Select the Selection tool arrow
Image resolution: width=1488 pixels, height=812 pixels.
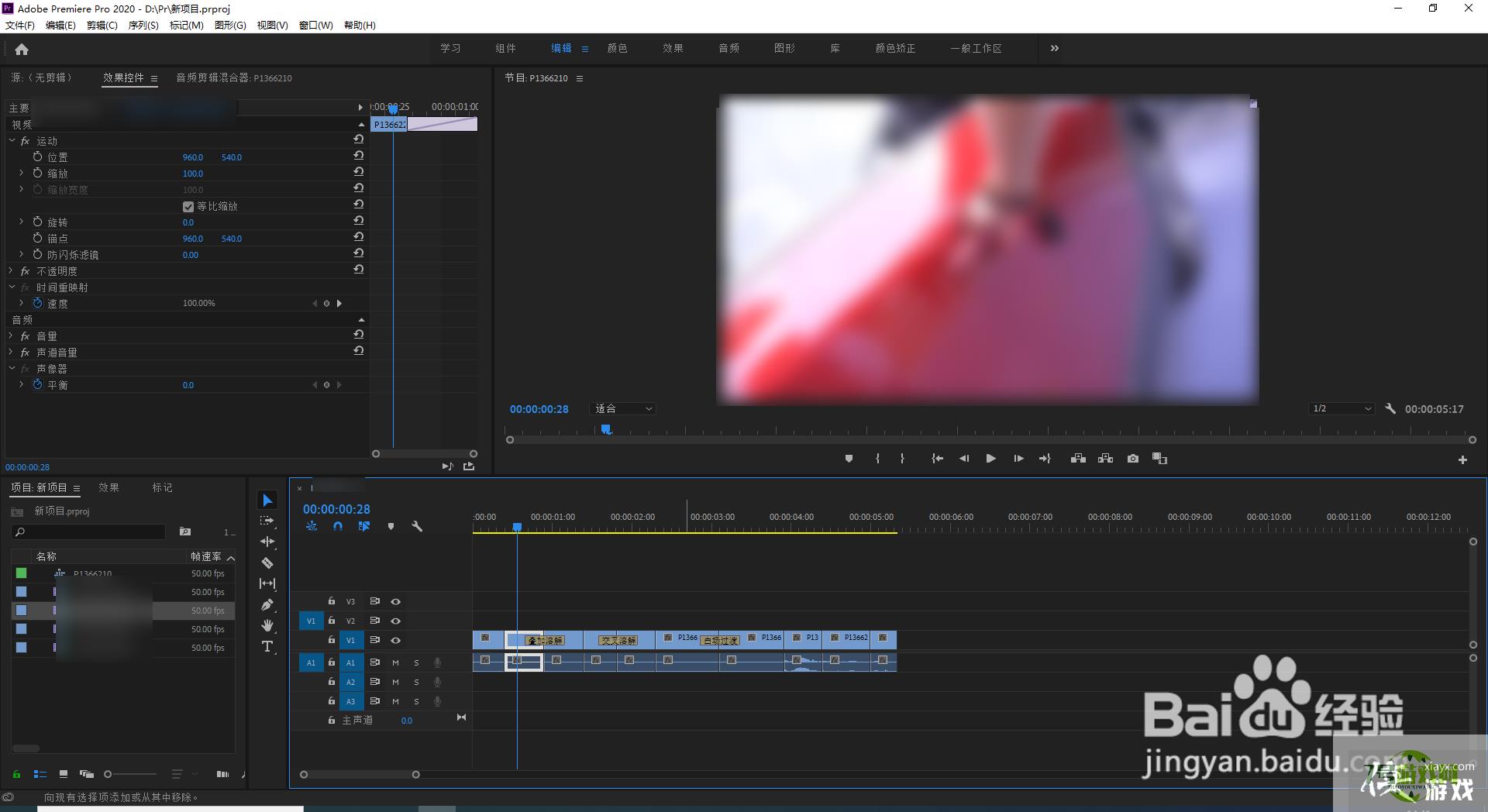click(267, 501)
